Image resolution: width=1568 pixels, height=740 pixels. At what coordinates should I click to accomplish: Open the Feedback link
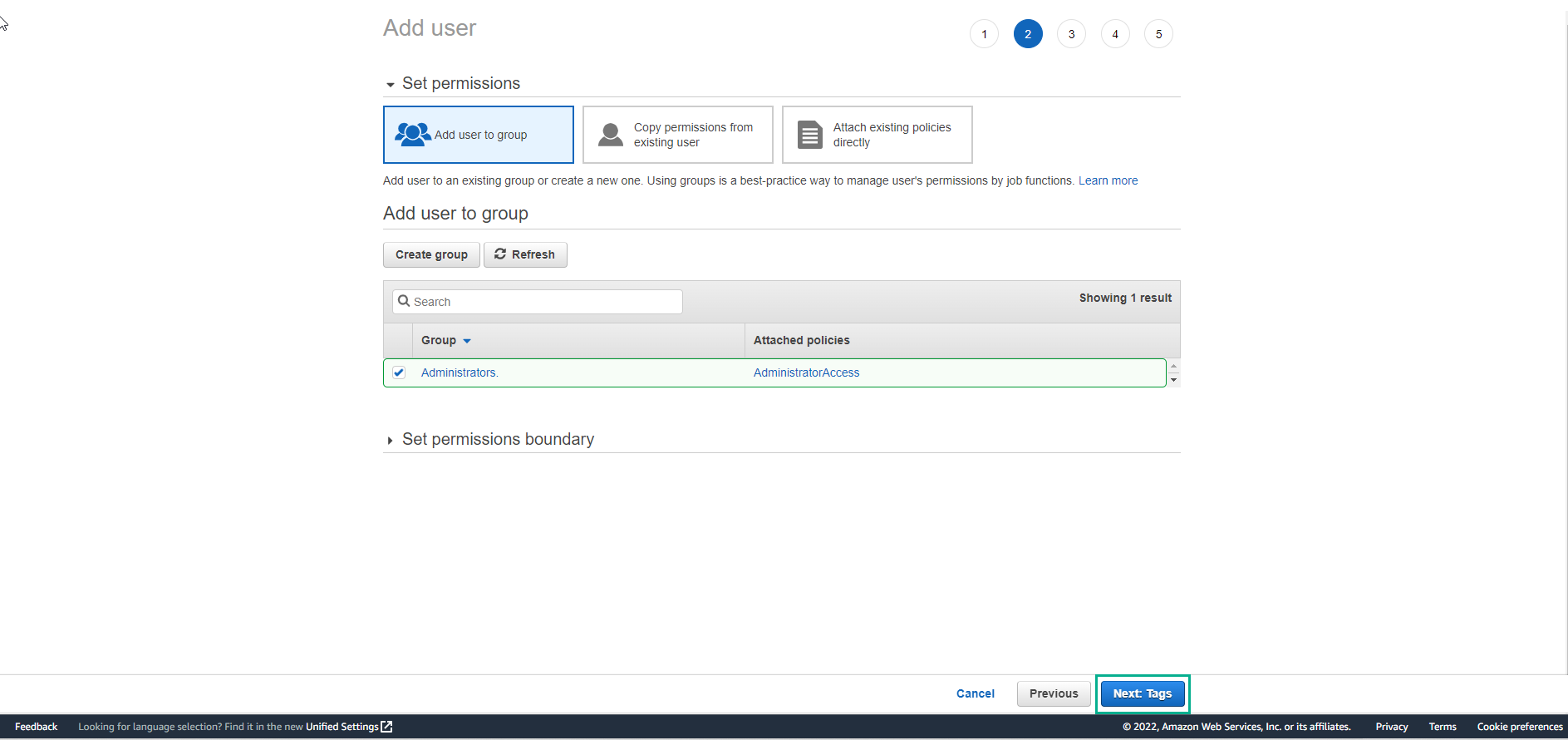[37, 727]
